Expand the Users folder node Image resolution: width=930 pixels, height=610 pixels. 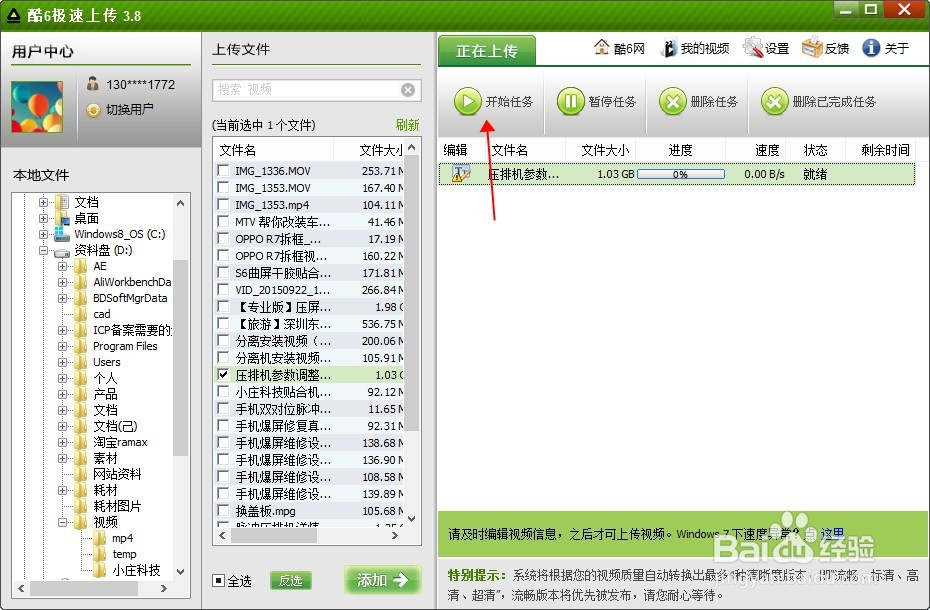click(62, 363)
